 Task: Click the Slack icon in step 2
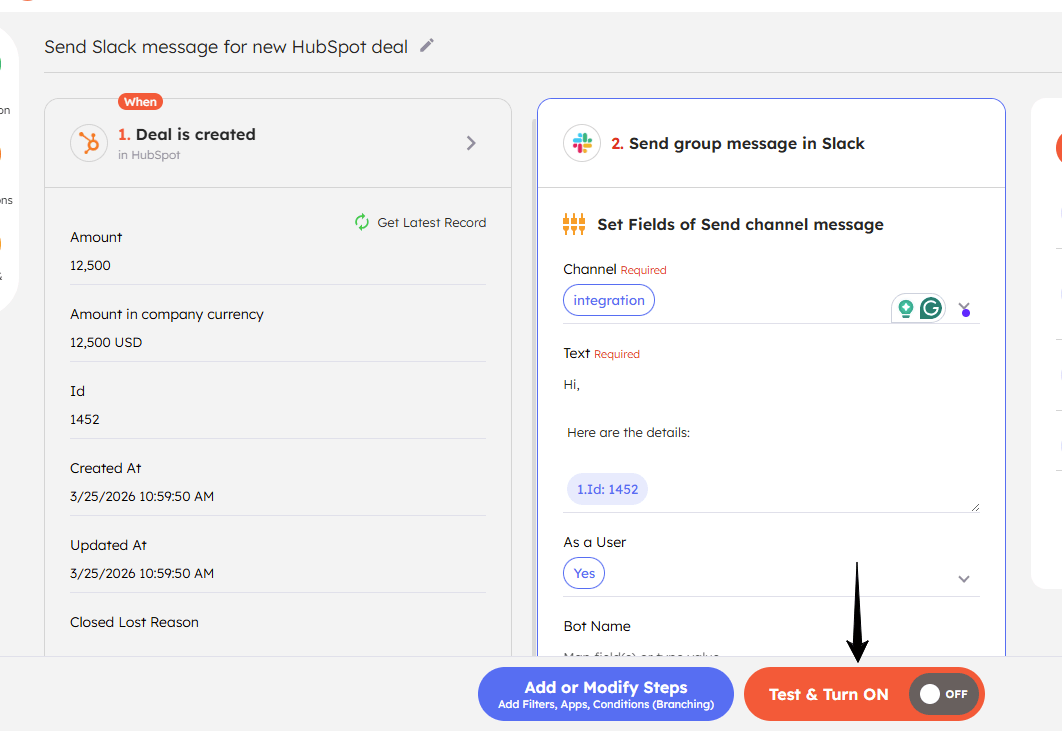tap(582, 144)
